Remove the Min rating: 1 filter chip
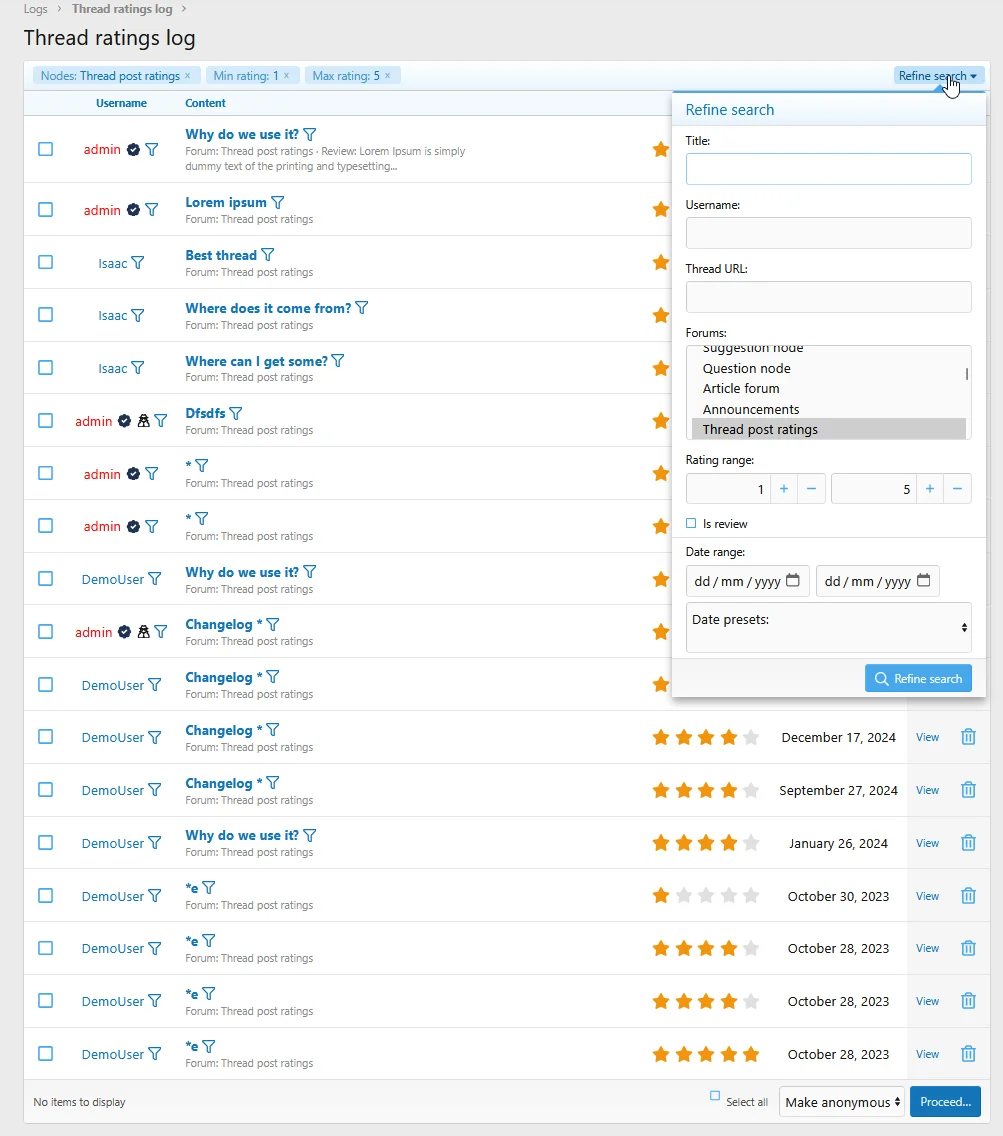 click(286, 75)
